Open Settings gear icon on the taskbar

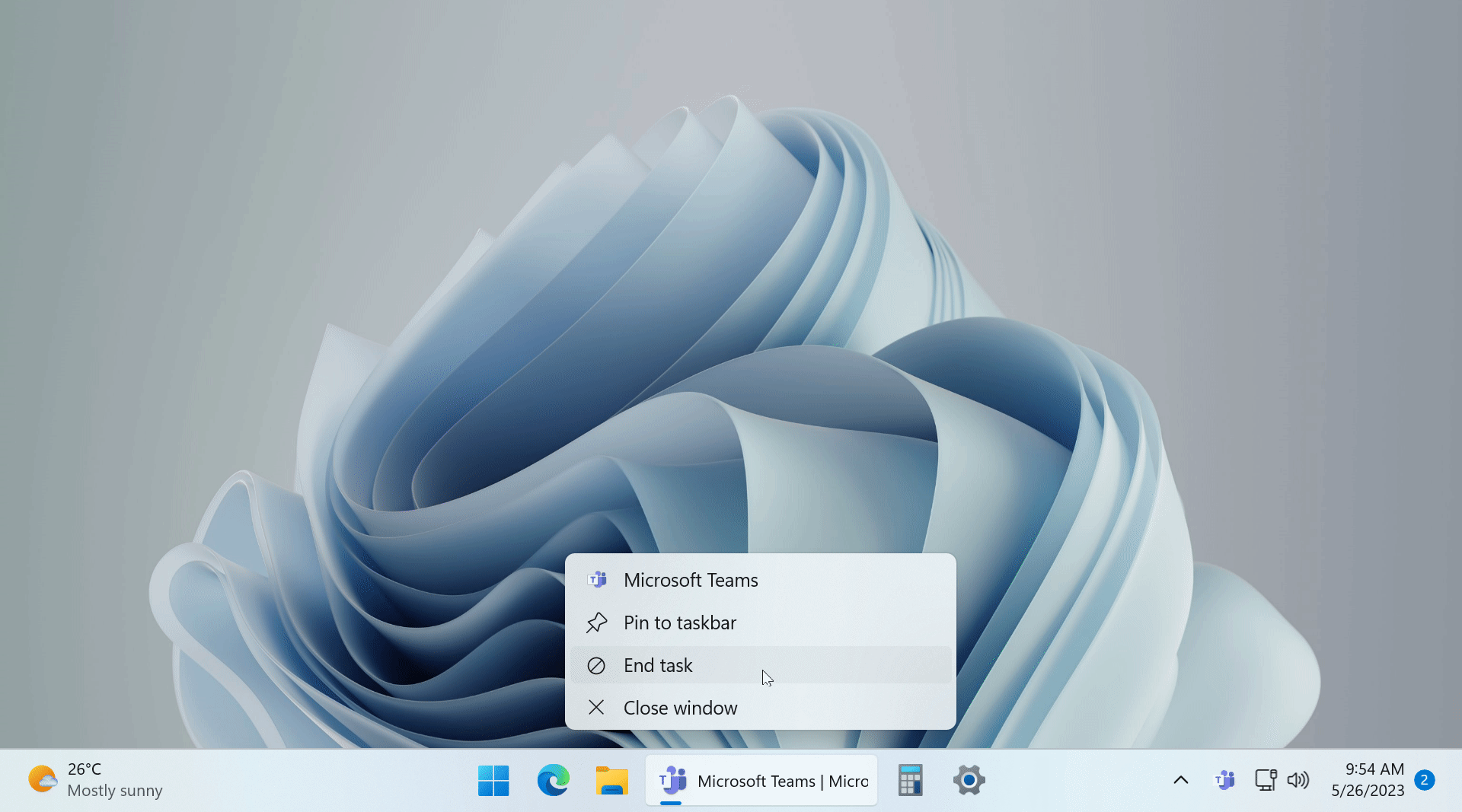[969, 780]
